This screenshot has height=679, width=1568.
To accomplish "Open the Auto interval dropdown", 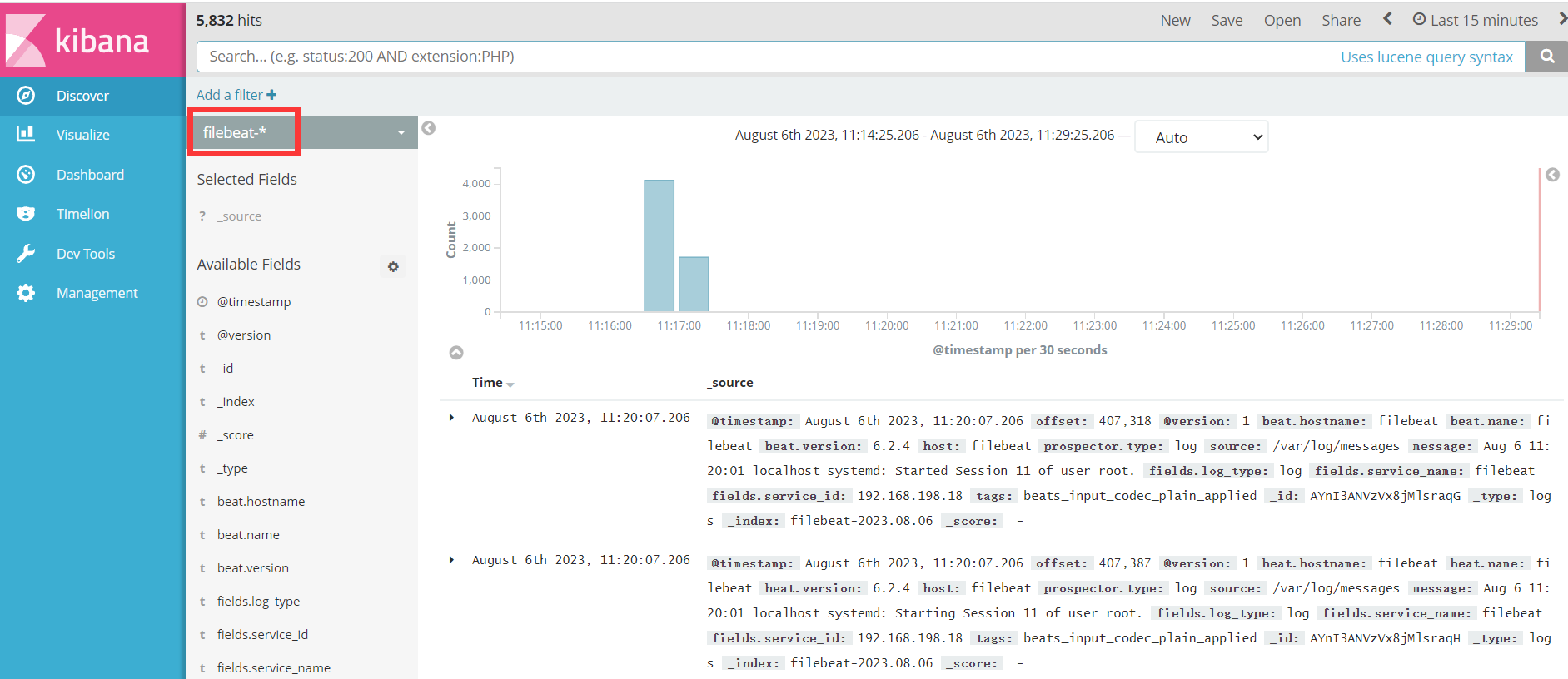I will coord(1201,137).
